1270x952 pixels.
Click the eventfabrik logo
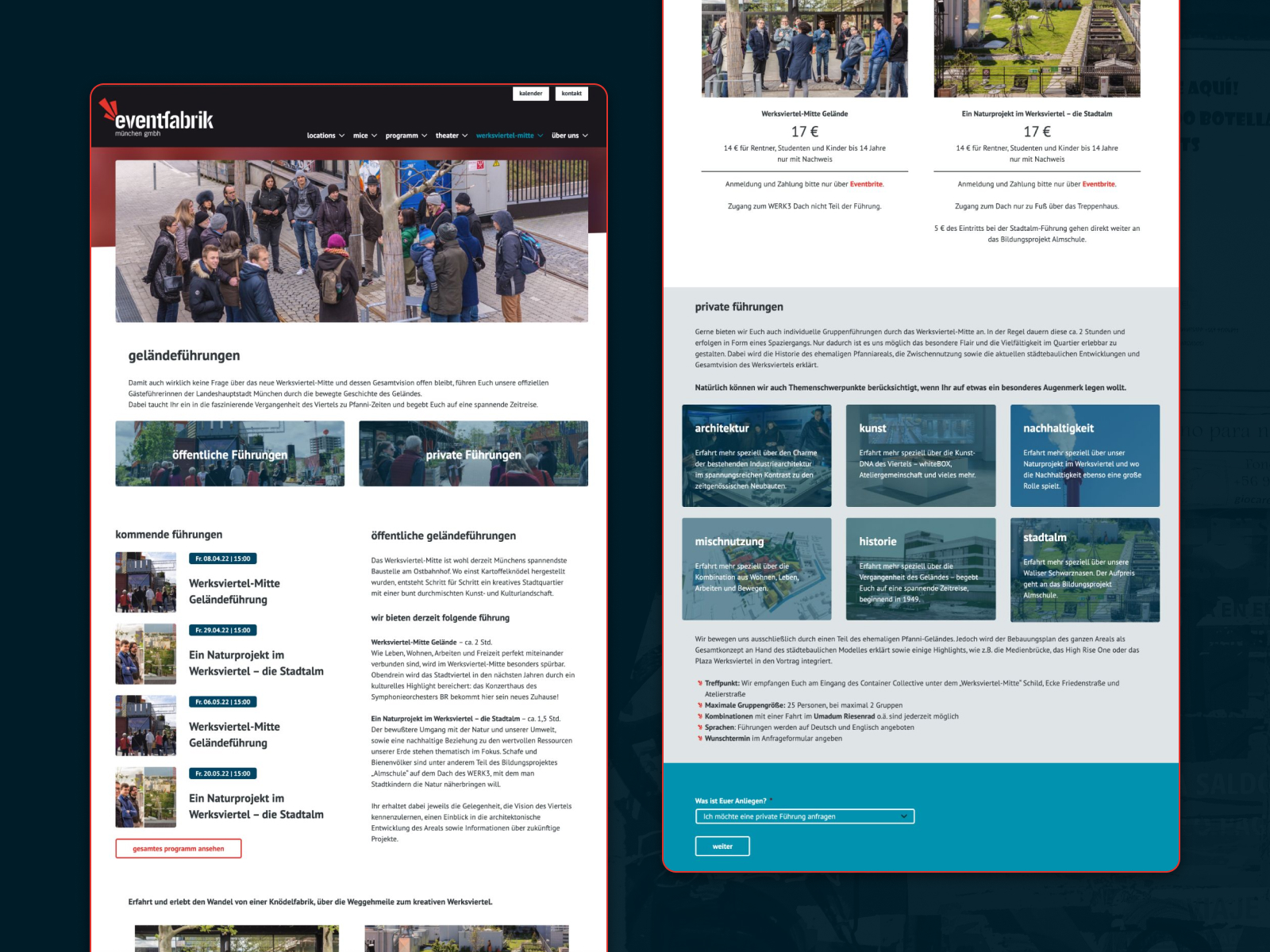pos(157,119)
